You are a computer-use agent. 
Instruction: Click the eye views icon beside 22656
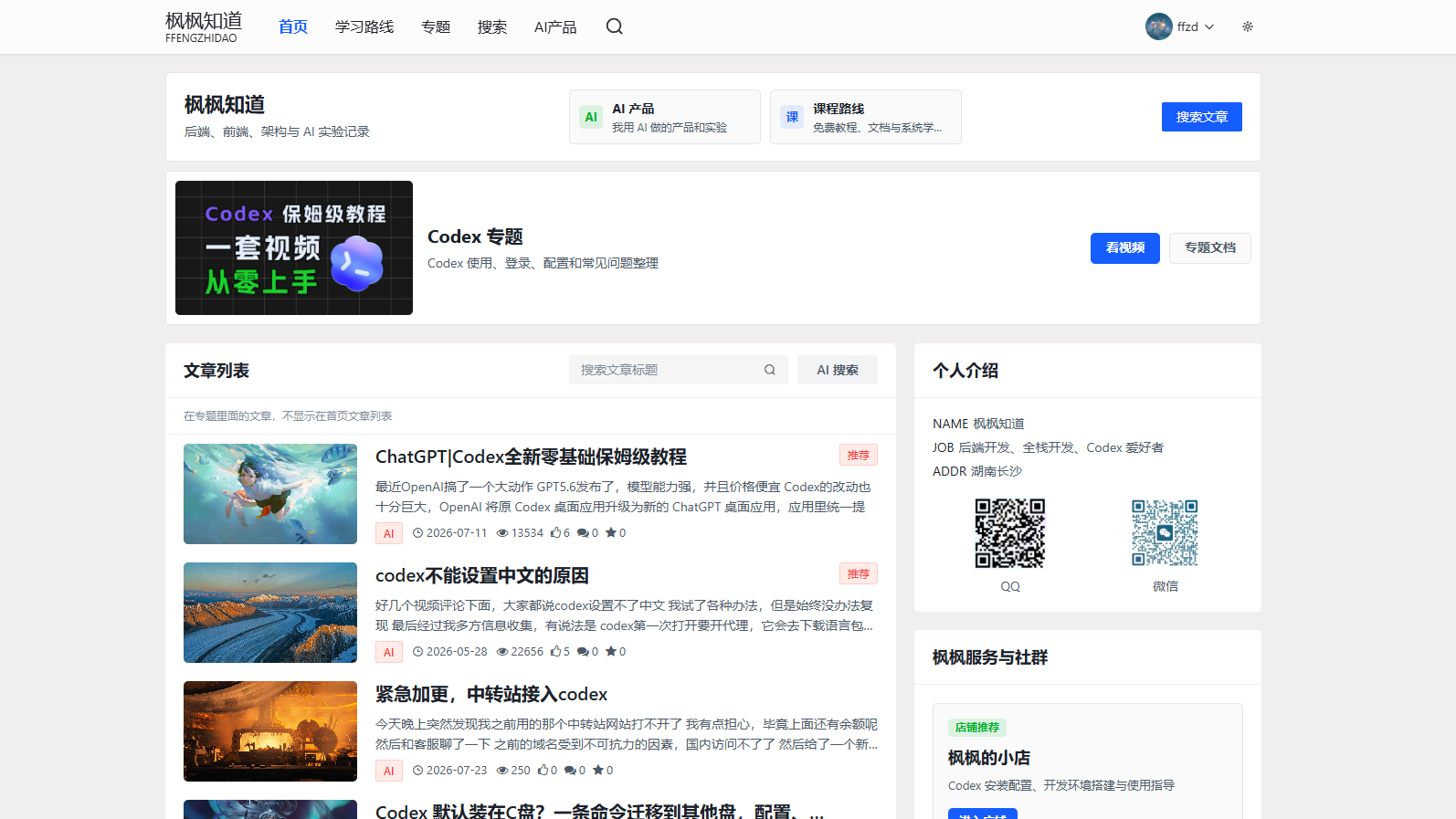coord(502,652)
